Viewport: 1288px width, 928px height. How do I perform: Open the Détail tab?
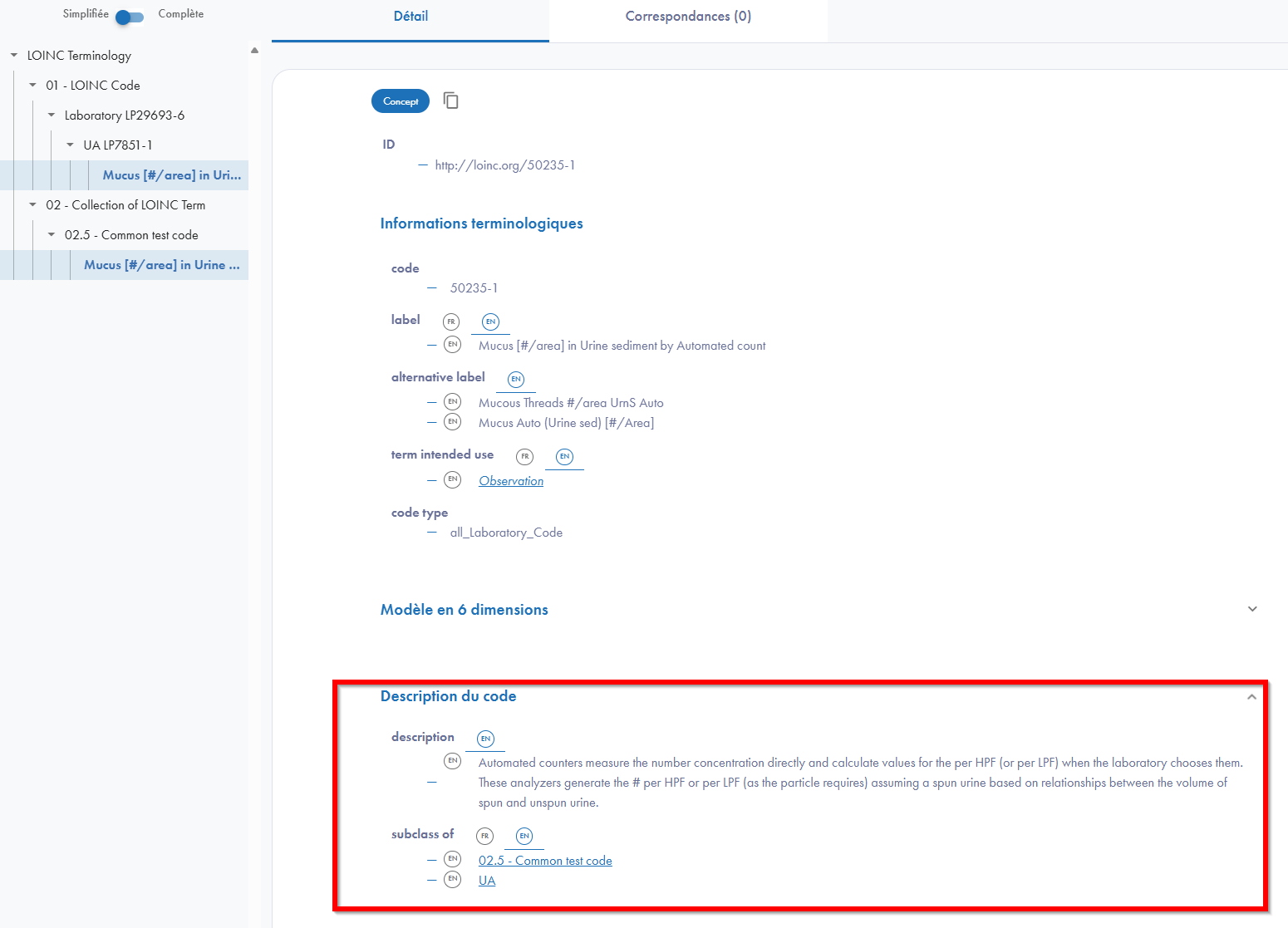coord(410,17)
